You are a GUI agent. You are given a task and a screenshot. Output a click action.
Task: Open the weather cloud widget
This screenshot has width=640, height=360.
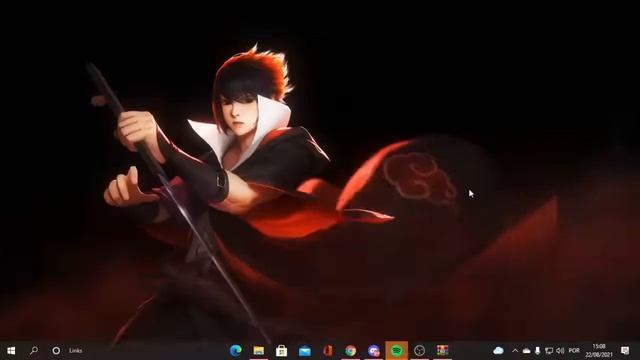click(x=498, y=351)
